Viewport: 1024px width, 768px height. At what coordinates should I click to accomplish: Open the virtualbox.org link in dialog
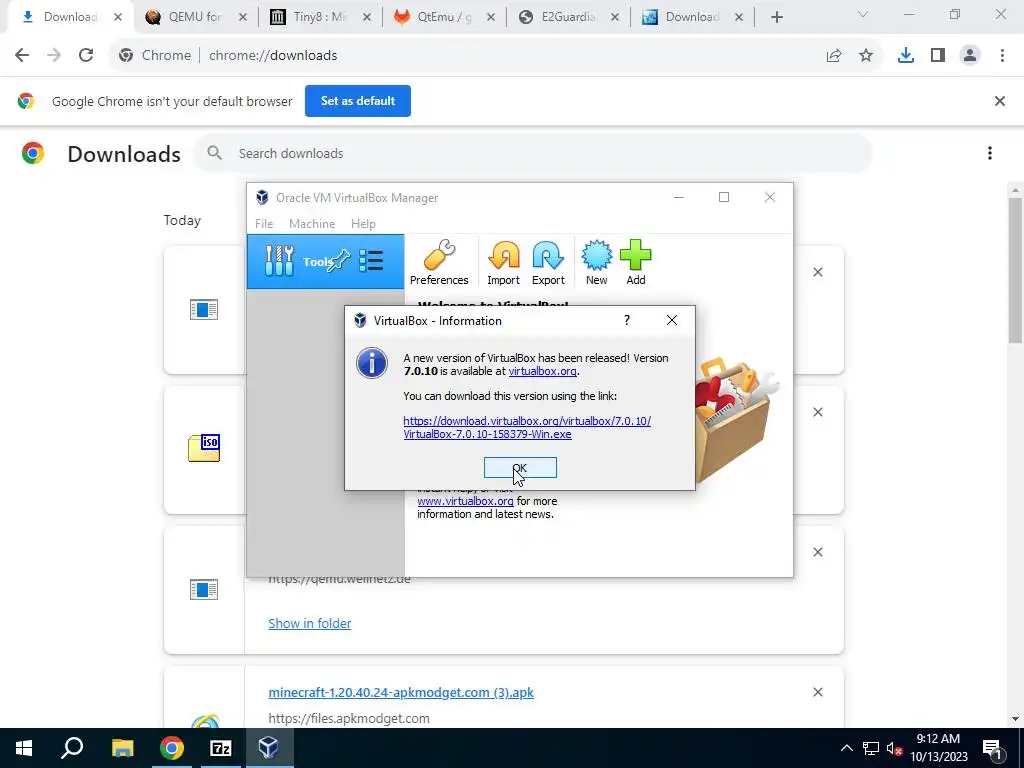542,371
